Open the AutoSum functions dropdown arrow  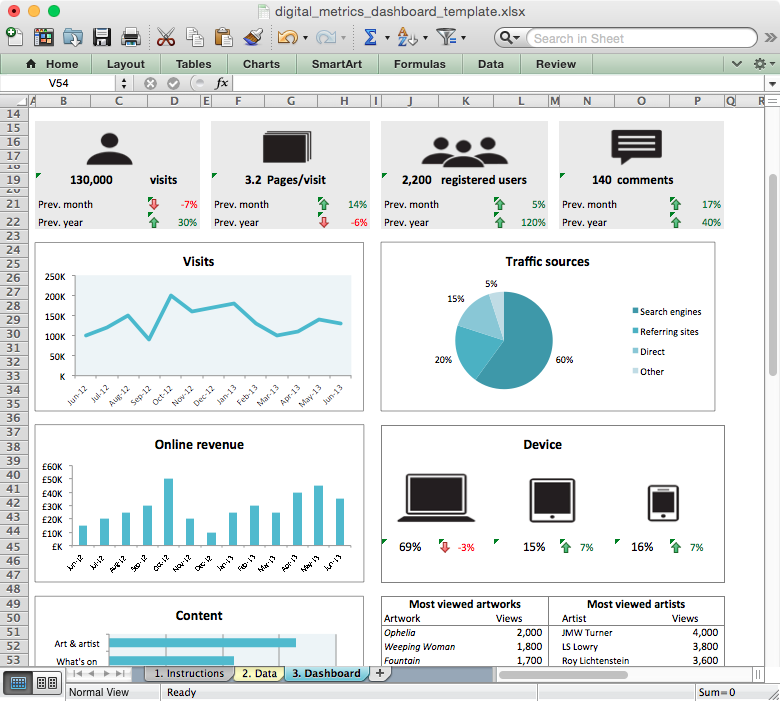point(387,38)
